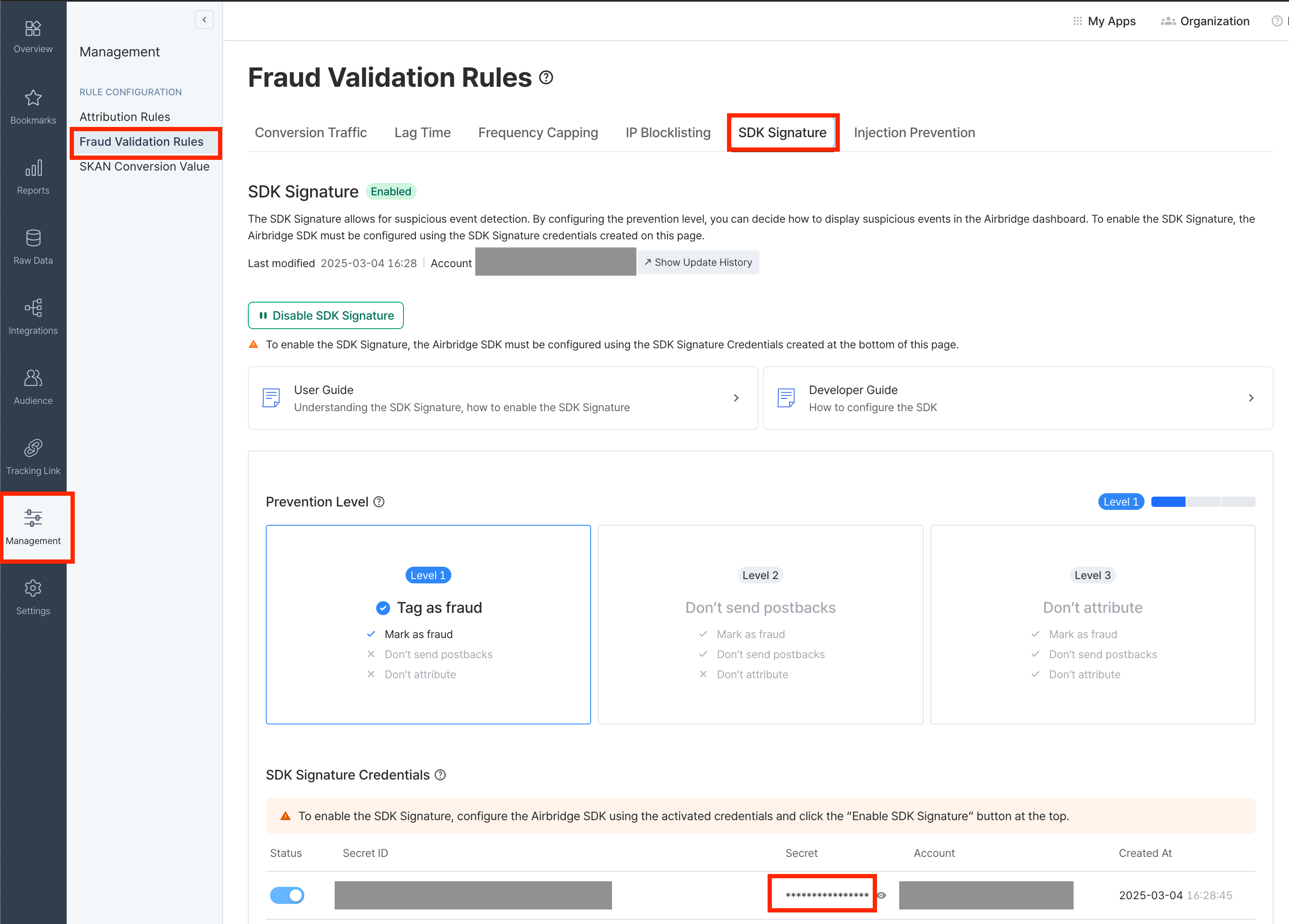Switch to the IP Blocklisting tab

point(668,132)
